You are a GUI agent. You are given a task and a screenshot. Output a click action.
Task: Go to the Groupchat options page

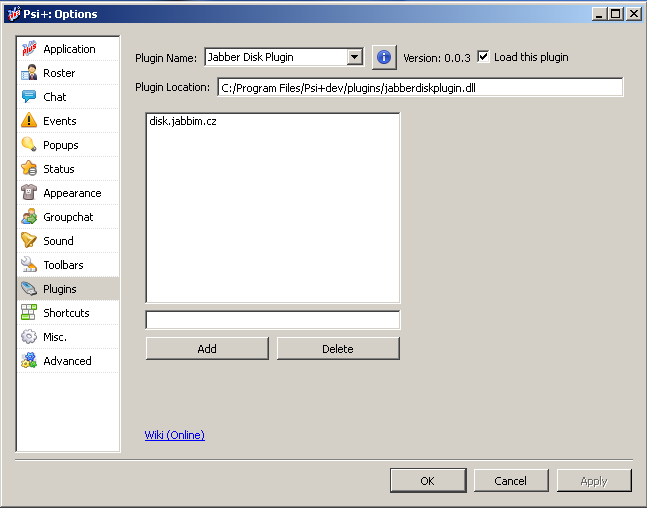[67, 217]
